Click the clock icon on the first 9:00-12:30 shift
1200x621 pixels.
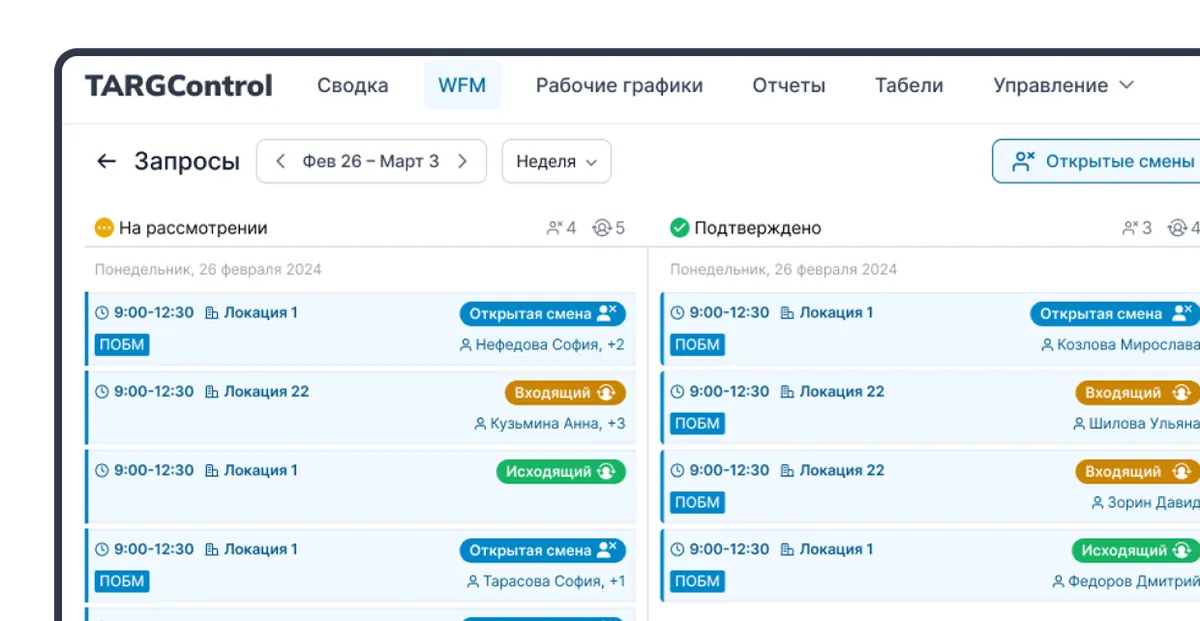click(103, 312)
